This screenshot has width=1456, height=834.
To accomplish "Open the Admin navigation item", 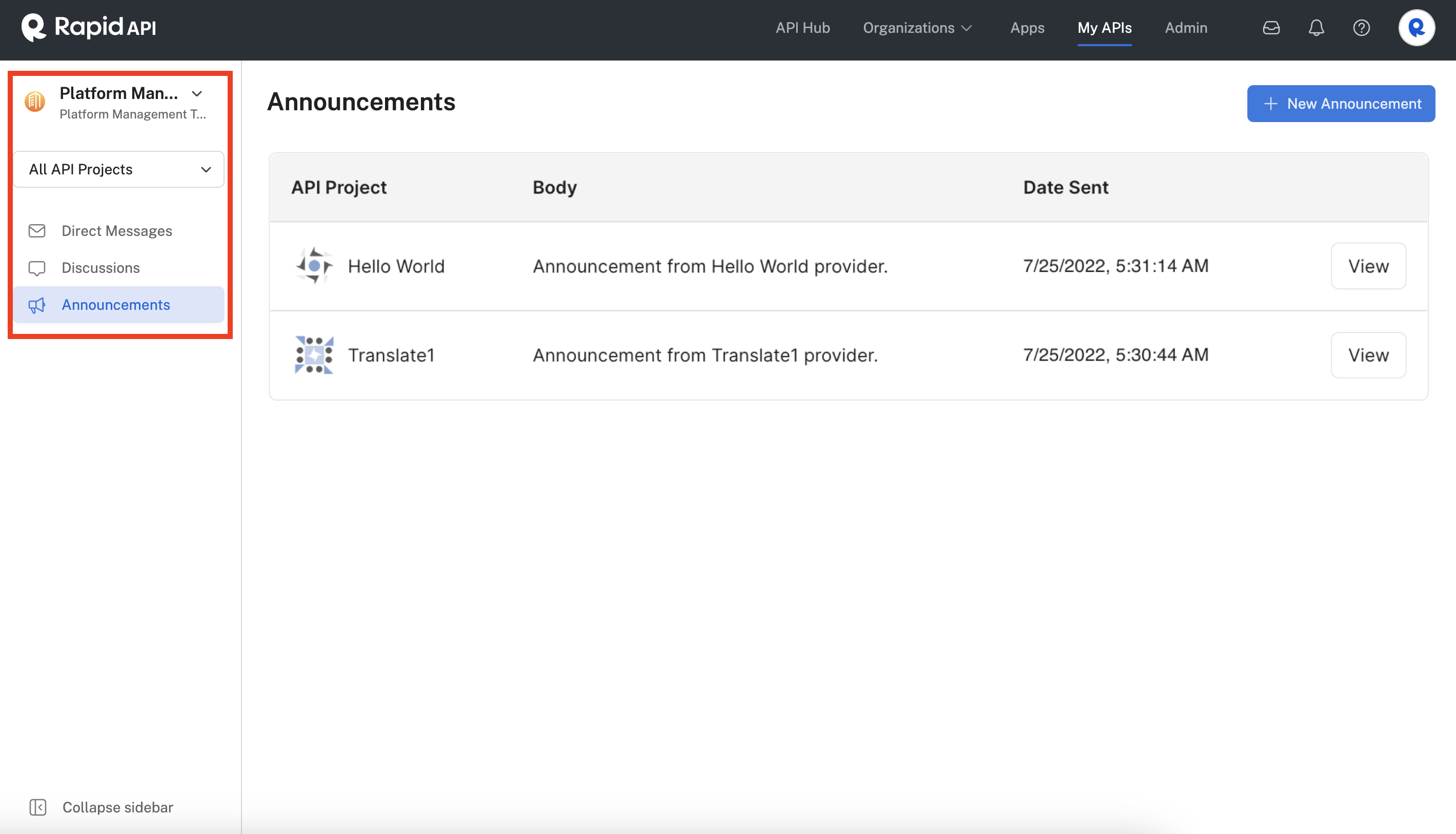I will point(1186,28).
